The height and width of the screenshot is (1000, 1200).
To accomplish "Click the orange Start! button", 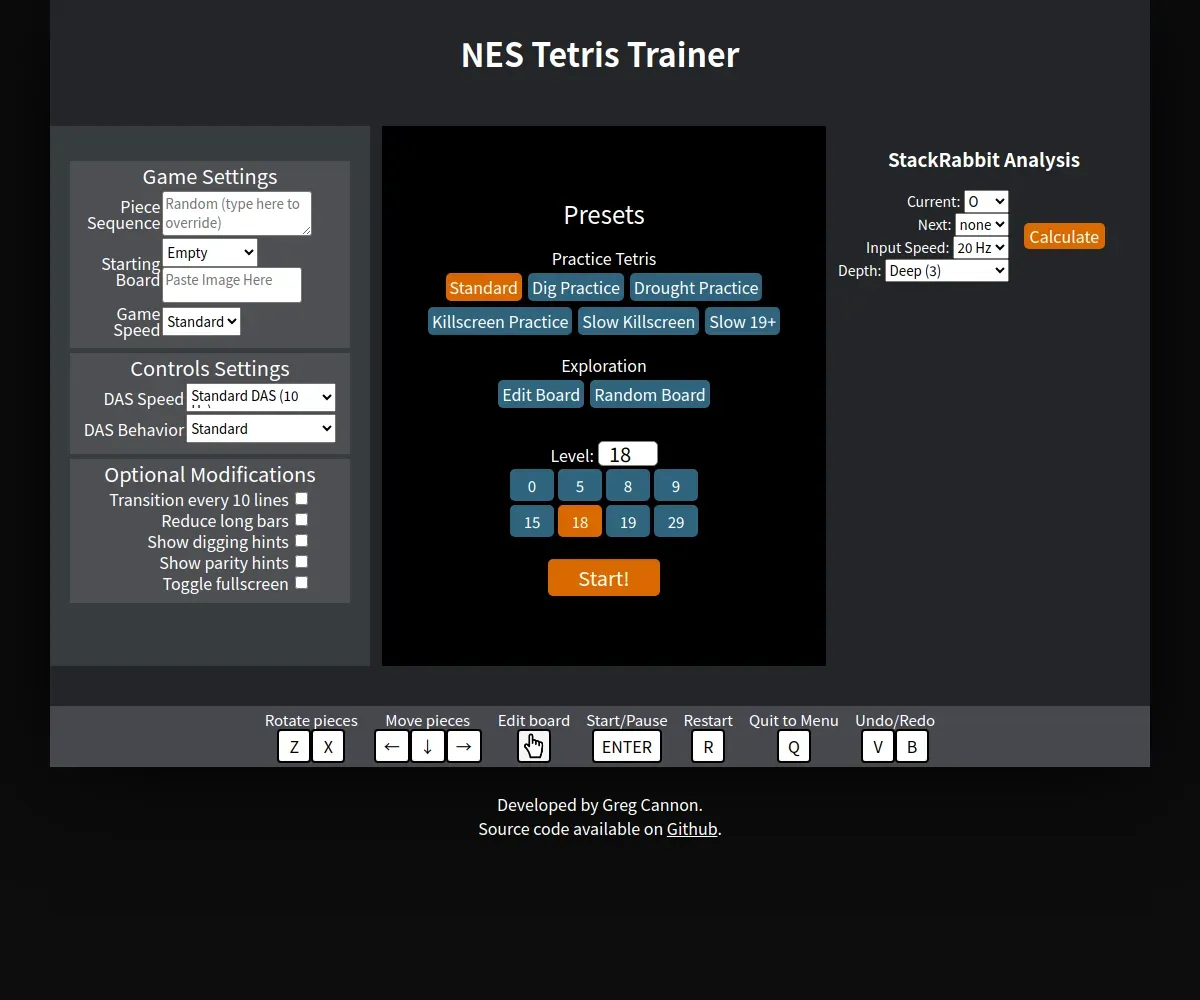I will point(604,578).
